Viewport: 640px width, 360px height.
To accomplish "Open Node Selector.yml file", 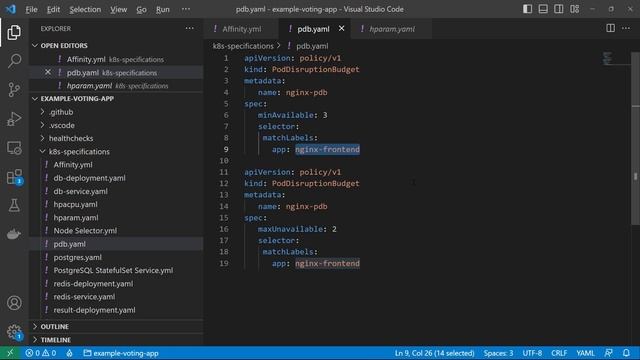I will (x=85, y=231).
